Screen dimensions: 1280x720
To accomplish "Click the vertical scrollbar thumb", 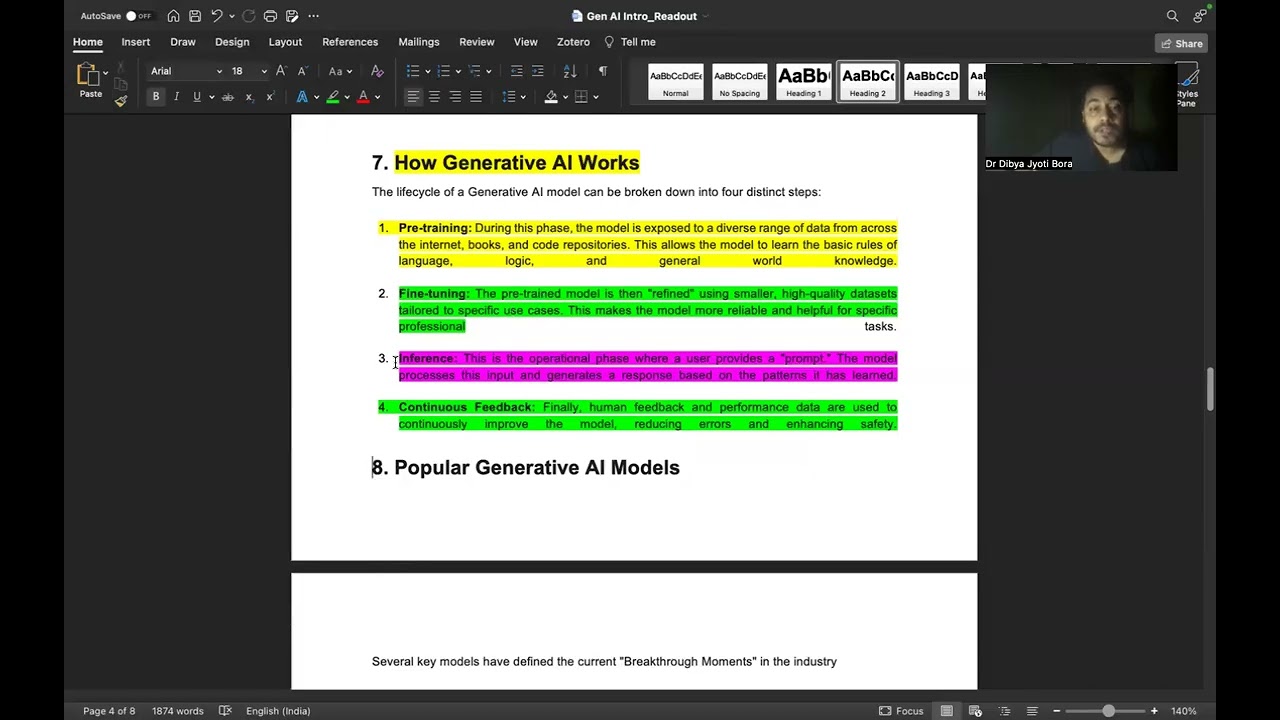I will coord(1210,389).
